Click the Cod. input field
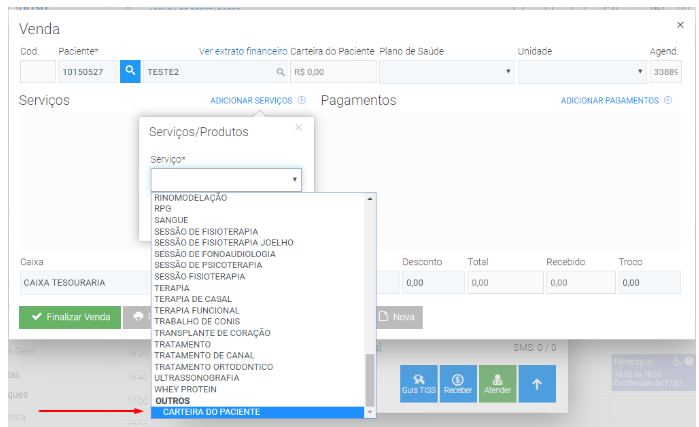 [37, 72]
